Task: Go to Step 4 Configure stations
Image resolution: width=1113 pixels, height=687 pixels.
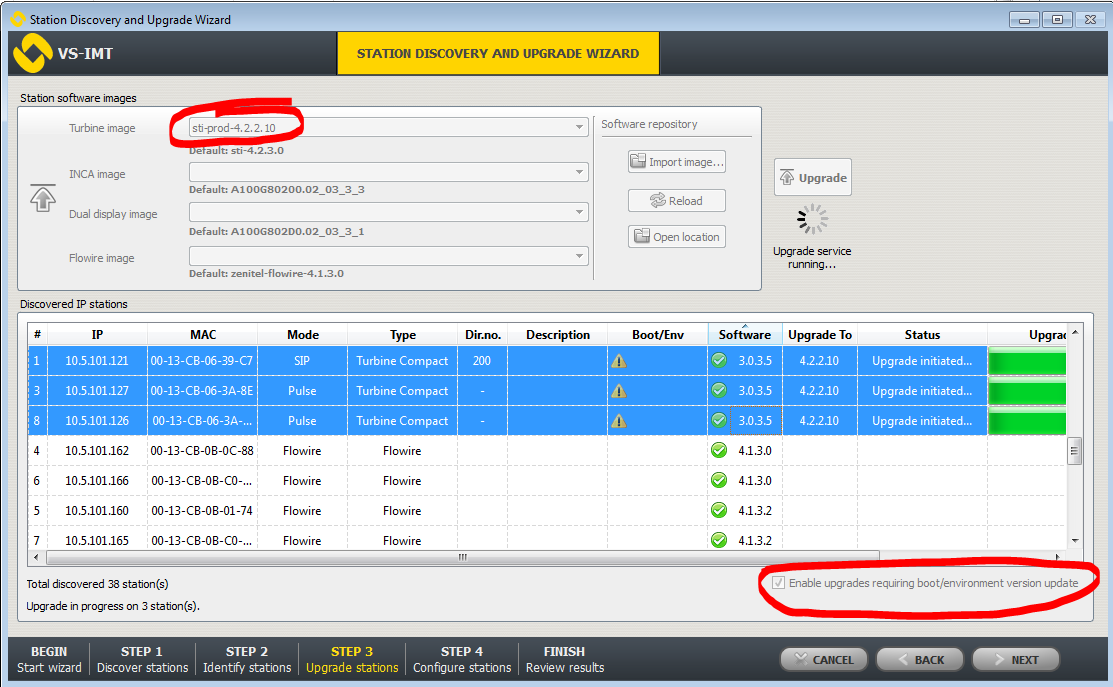Action: [461, 659]
